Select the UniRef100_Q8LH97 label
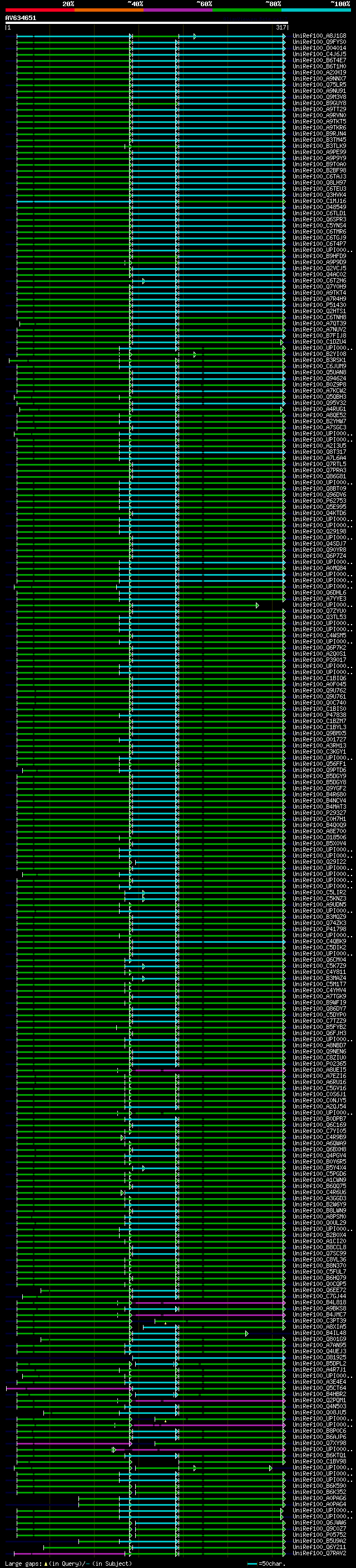 319,182
